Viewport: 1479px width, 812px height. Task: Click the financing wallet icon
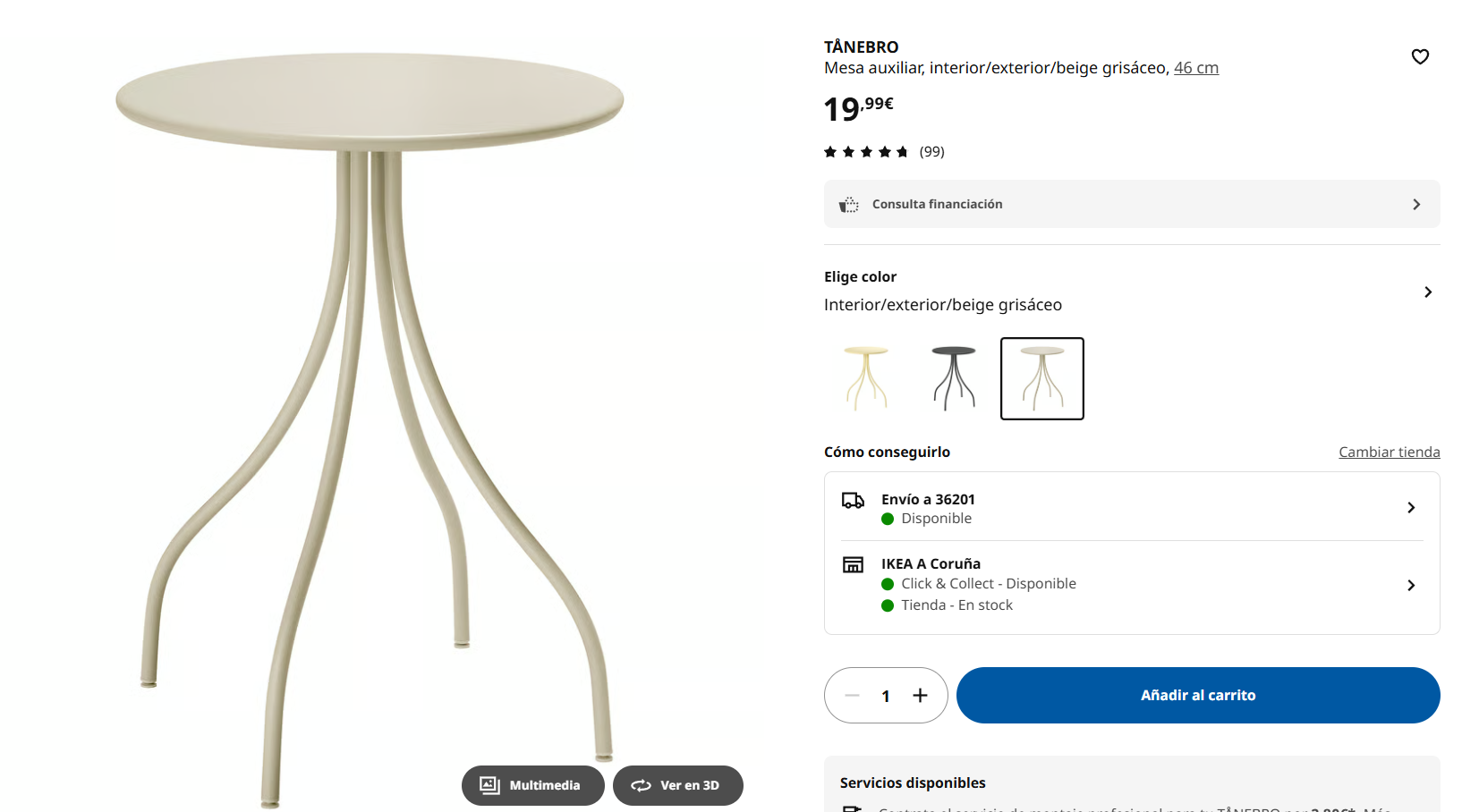848,205
